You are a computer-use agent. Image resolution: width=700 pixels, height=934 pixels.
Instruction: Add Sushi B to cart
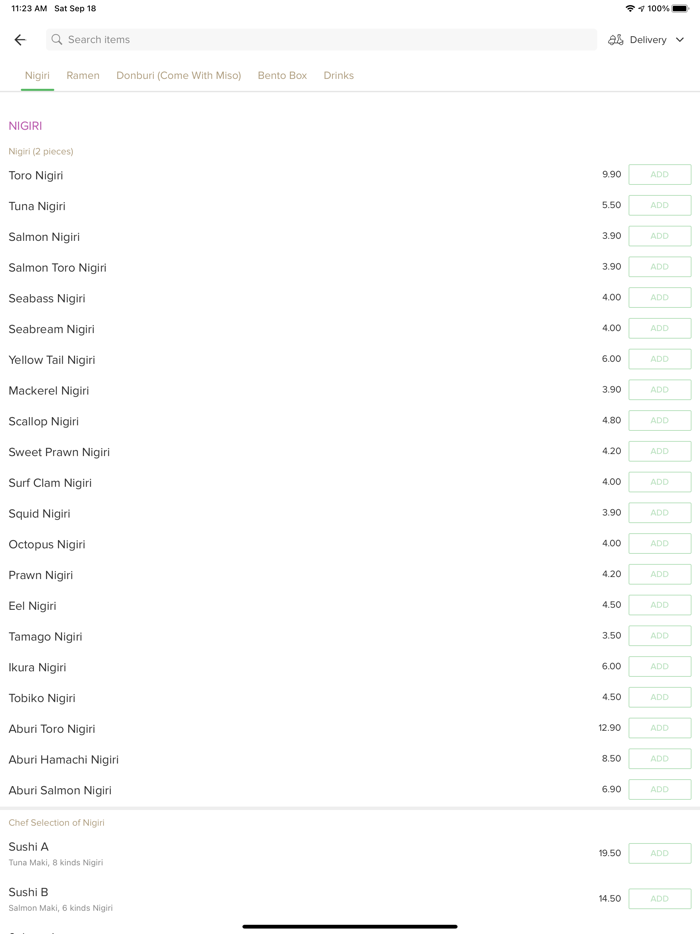pos(659,898)
